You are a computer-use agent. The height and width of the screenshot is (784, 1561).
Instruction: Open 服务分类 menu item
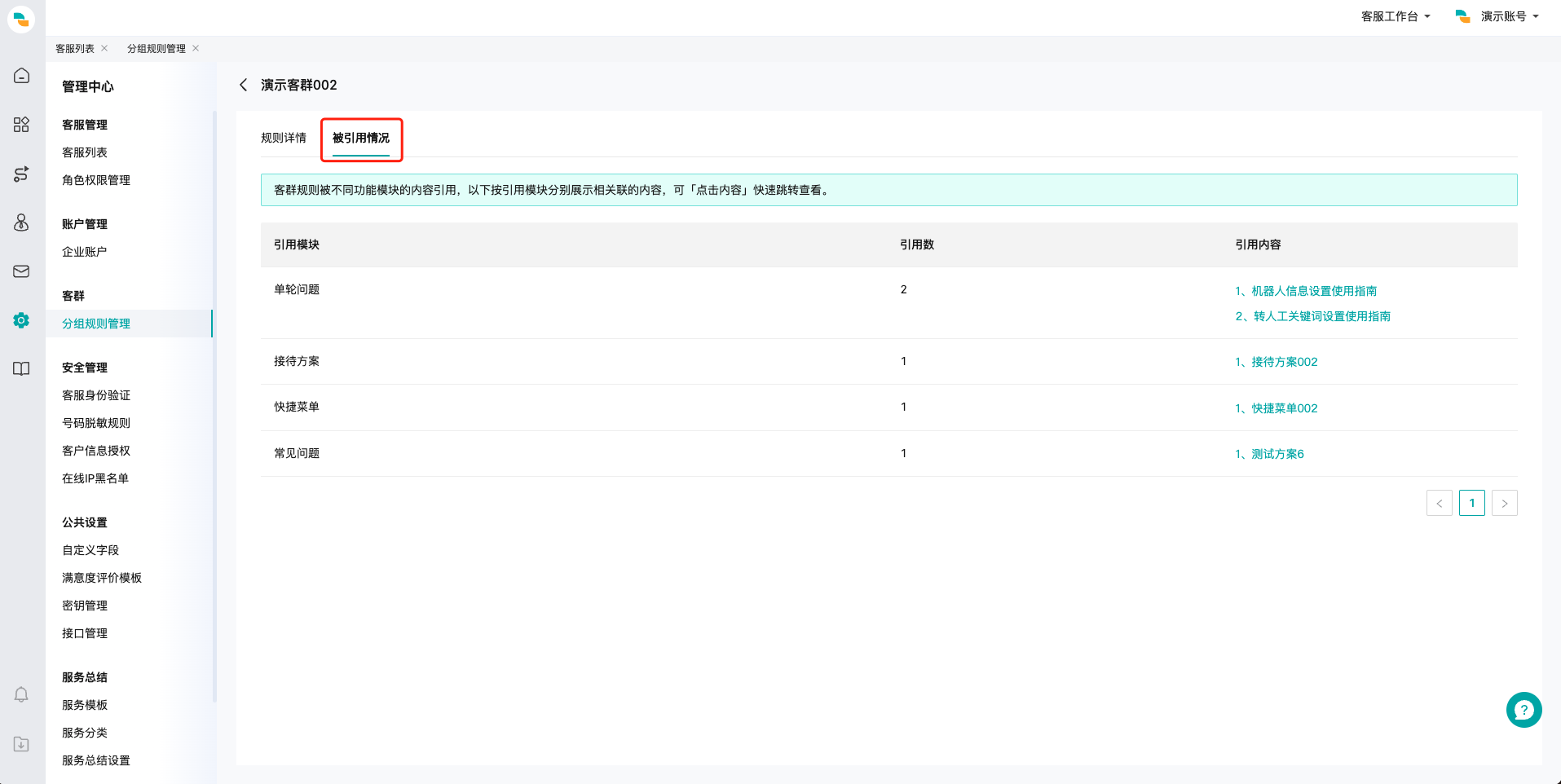tap(85, 733)
